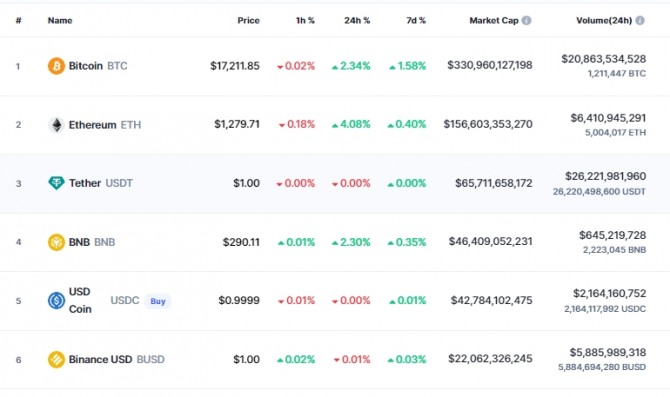
Task: Click the 2,164,117,992 USDC volume value
Action: click(605, 309)
